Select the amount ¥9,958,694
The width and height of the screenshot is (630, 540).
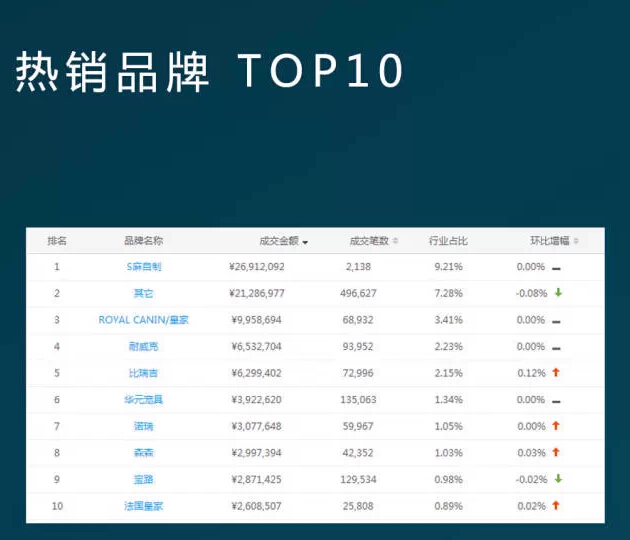tap(257, 320)
